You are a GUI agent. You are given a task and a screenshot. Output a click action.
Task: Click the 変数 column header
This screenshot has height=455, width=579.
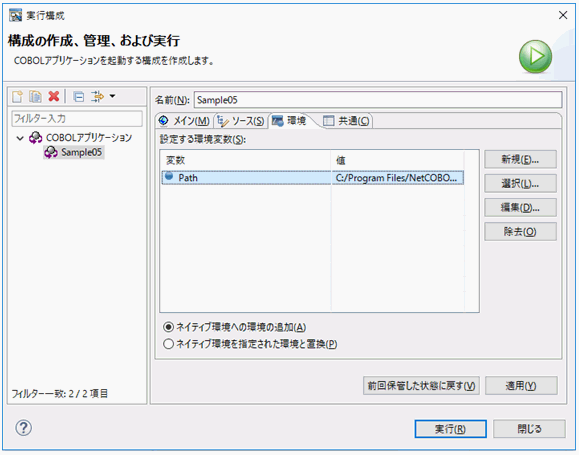coord(246,160)
